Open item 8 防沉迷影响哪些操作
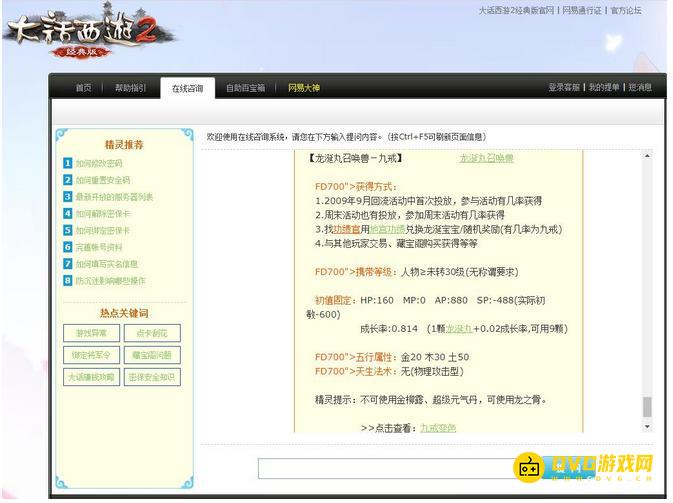Screen dimensions: 673x503 coord(111,281)
